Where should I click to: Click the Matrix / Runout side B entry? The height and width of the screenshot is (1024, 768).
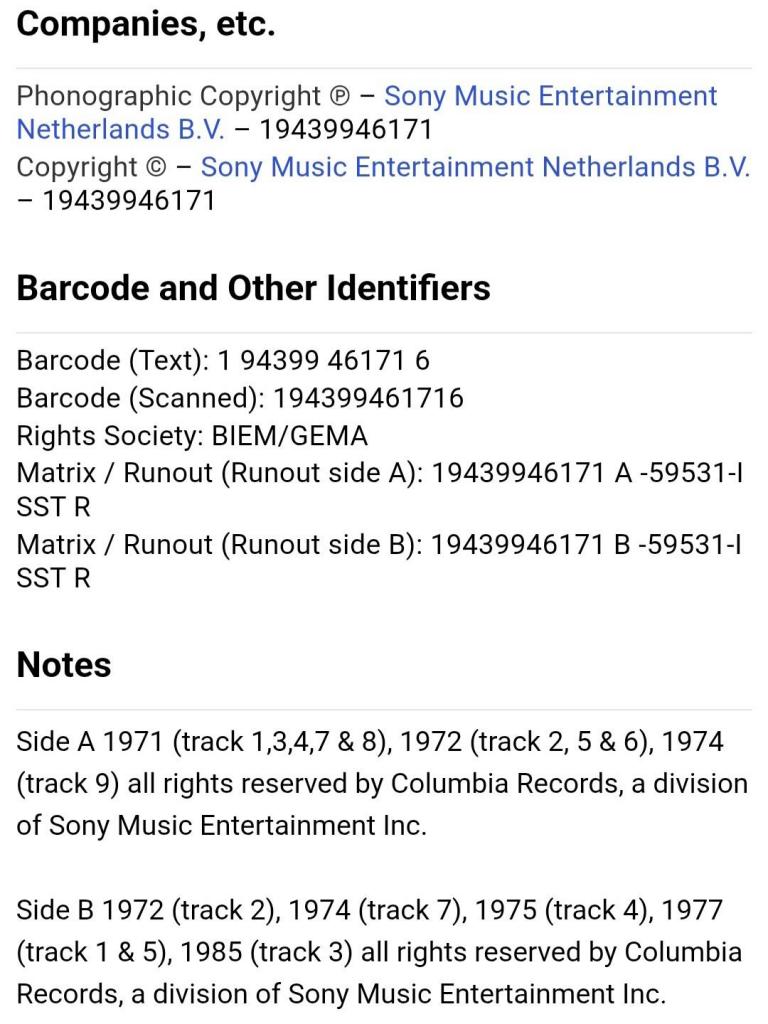(x=380, y=561)
